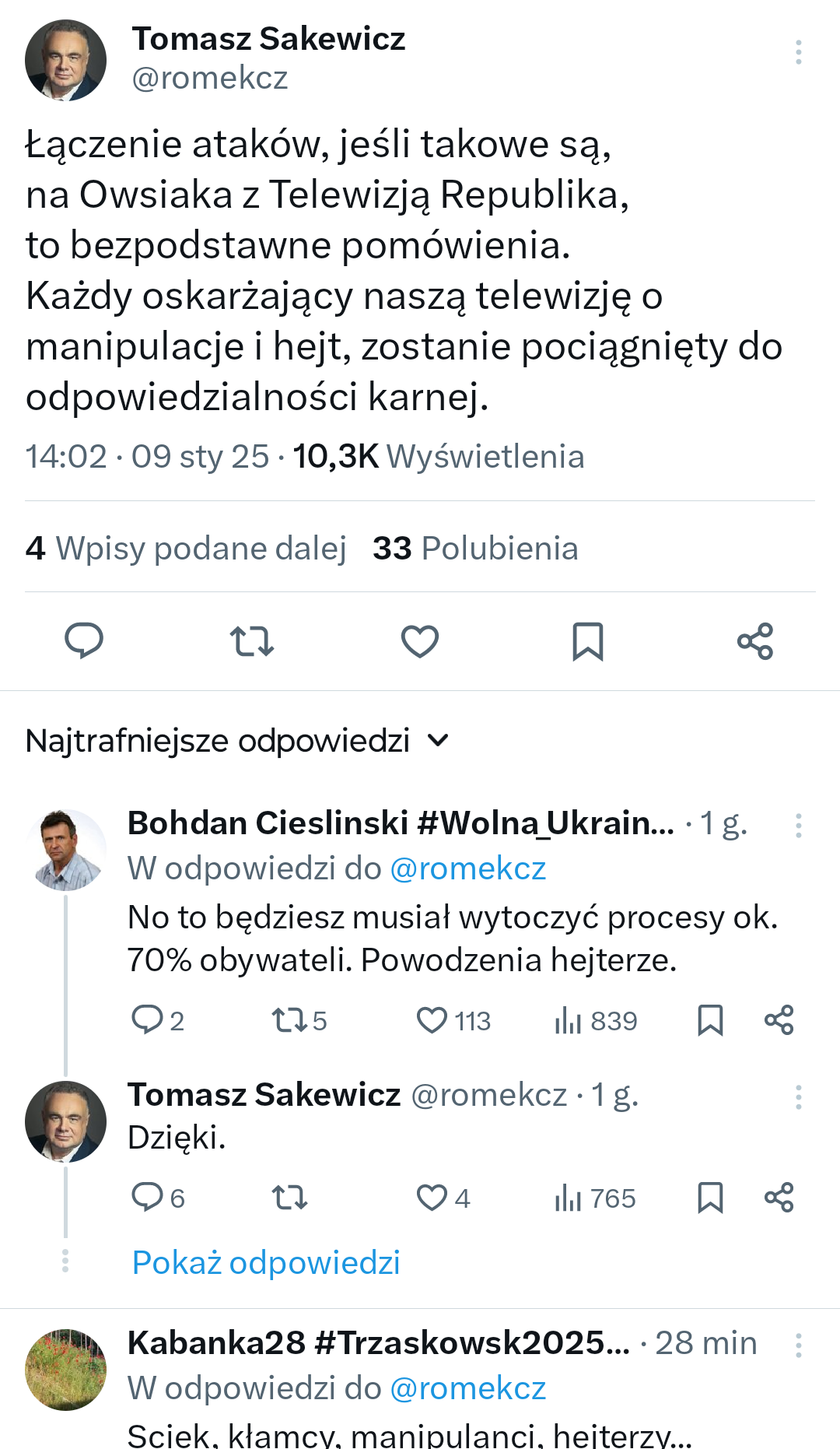
Task: Open Bohdan Cieslinski's profile picture
Action: tap(66, 850)
